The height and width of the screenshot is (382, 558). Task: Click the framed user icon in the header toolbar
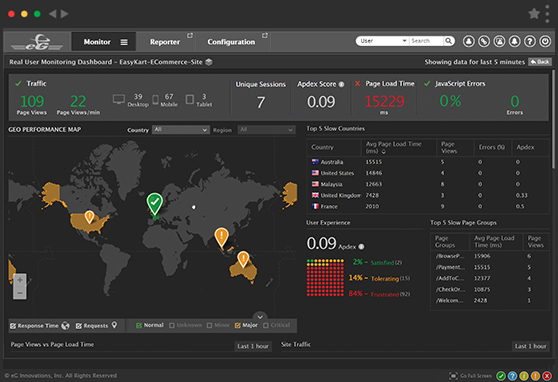[x=499, y=41]
